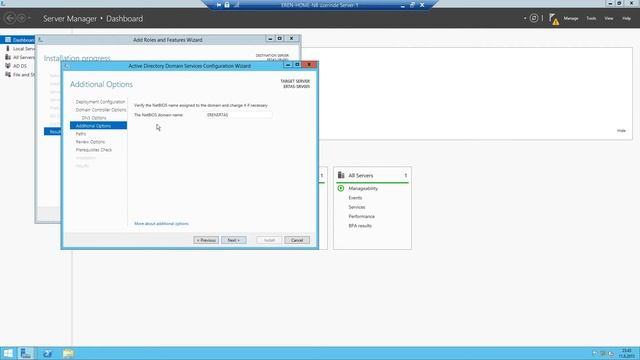
Task: Go to Deployment Configuration wizard step
Action: (x=100, y=102)
